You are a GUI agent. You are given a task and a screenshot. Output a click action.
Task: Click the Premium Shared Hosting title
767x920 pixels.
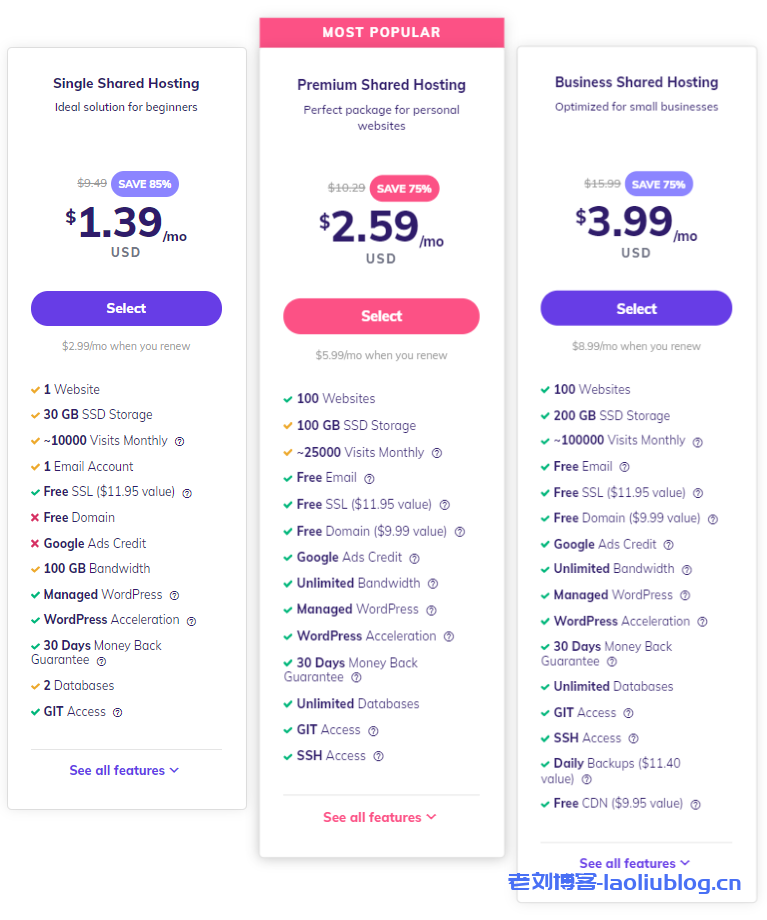tap(381, 85)
